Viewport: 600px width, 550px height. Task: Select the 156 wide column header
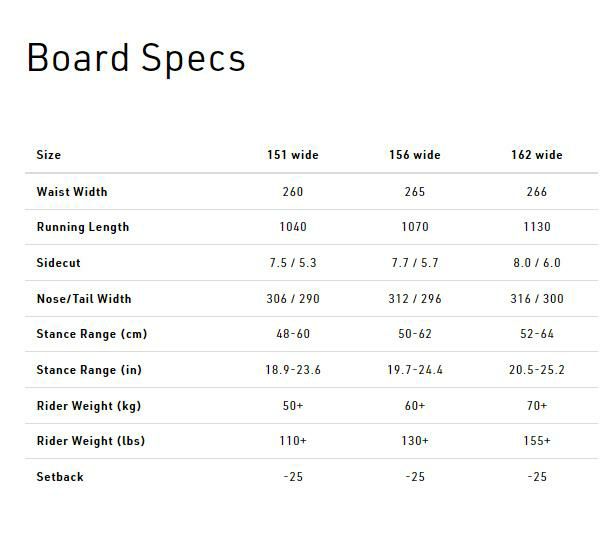[x=415, y=155]
